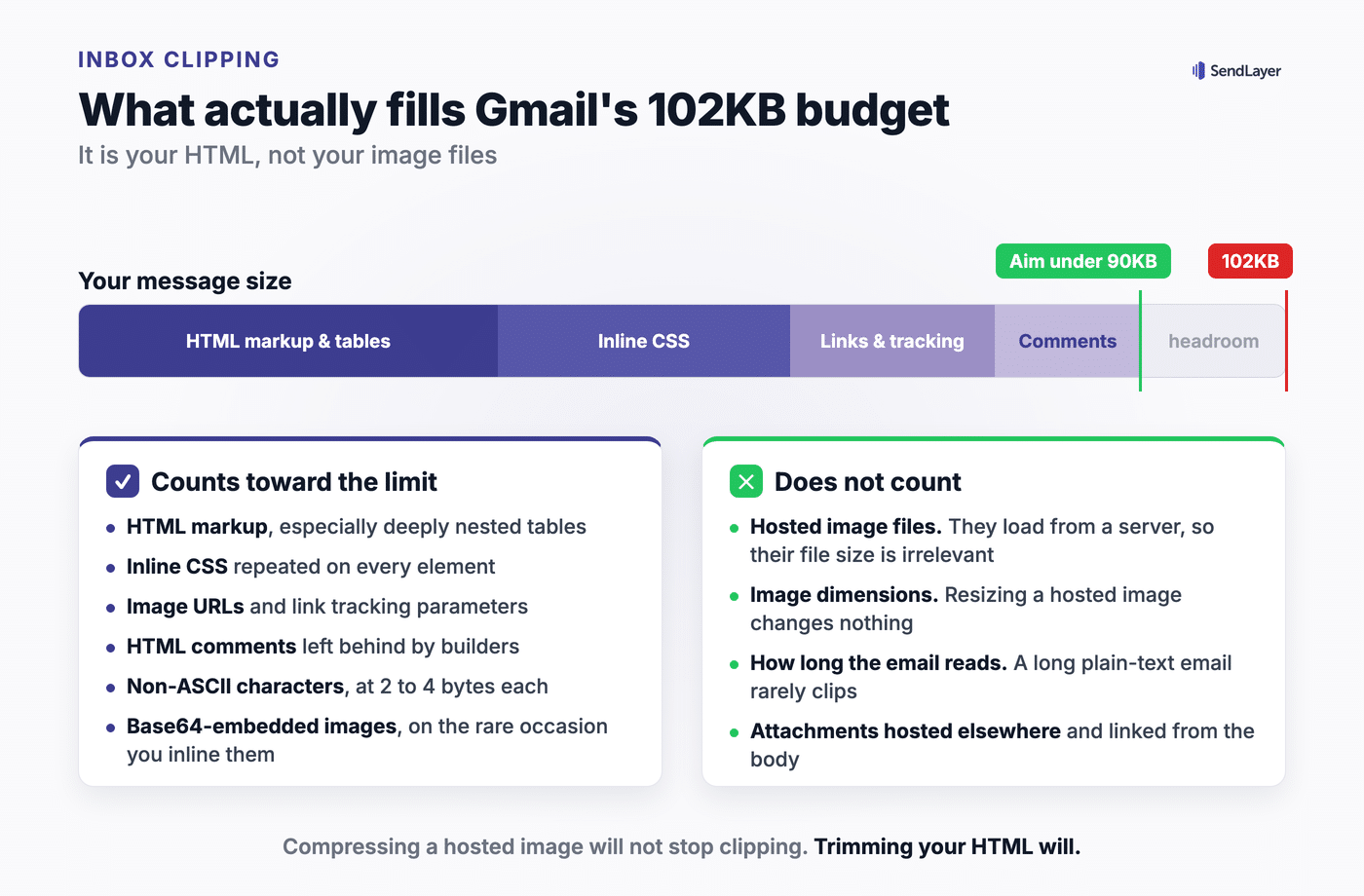Viewport: 1364px width, 896px height.
Task: Click the Your message size label
Action: (x=185, y=281)
